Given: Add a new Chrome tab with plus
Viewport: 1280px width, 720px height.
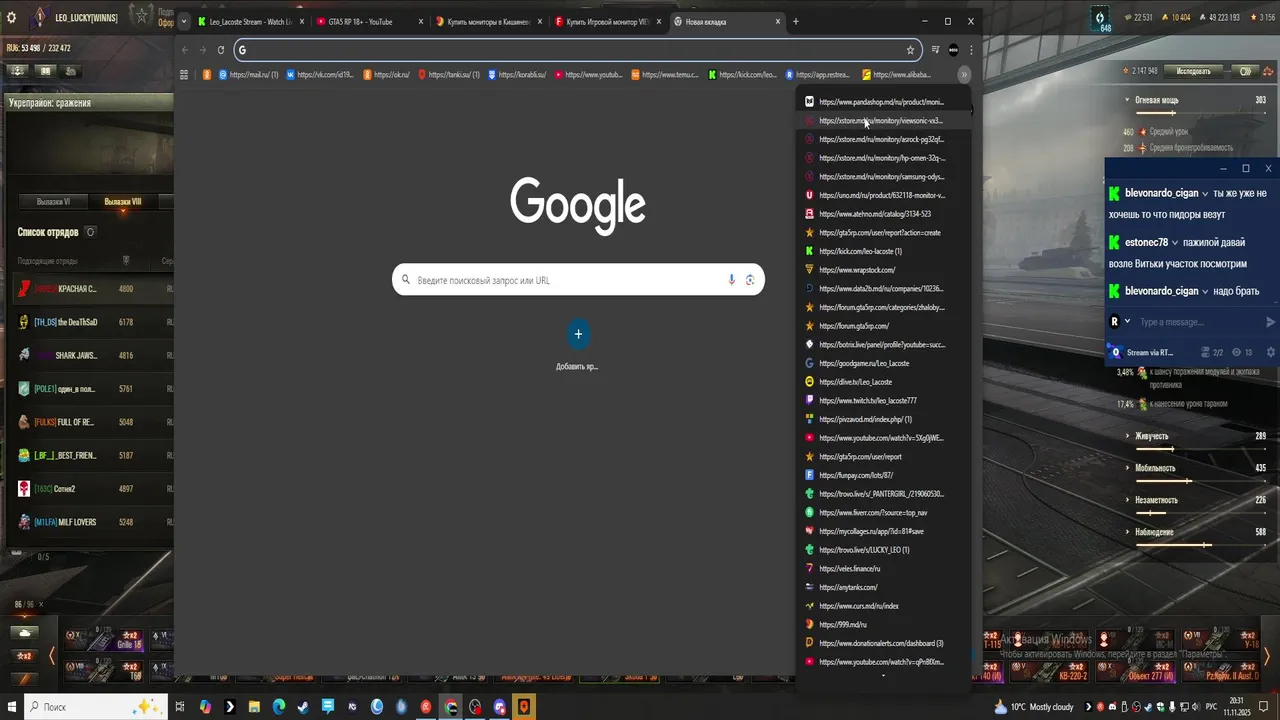Looking at the screenshot, I should coord(796,21).
